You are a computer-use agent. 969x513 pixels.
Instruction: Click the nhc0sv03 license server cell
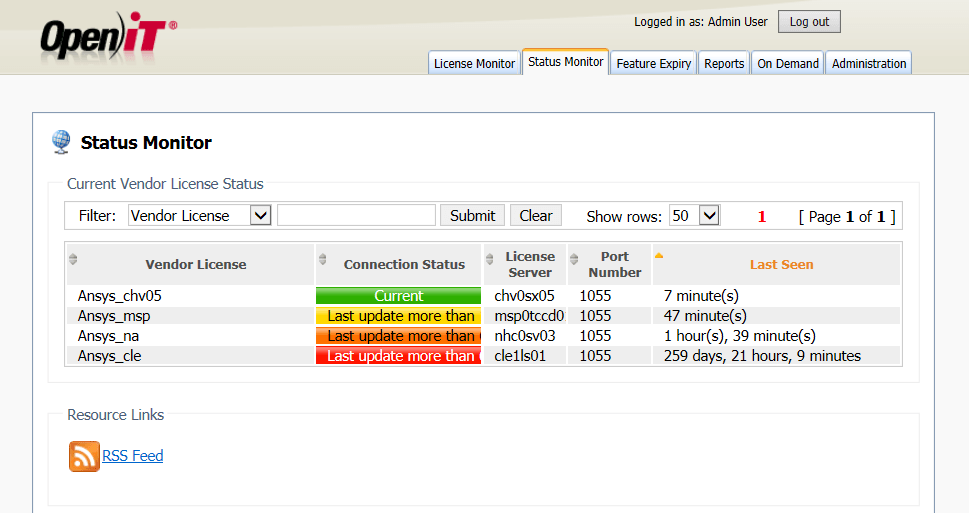tap(525, 336)
